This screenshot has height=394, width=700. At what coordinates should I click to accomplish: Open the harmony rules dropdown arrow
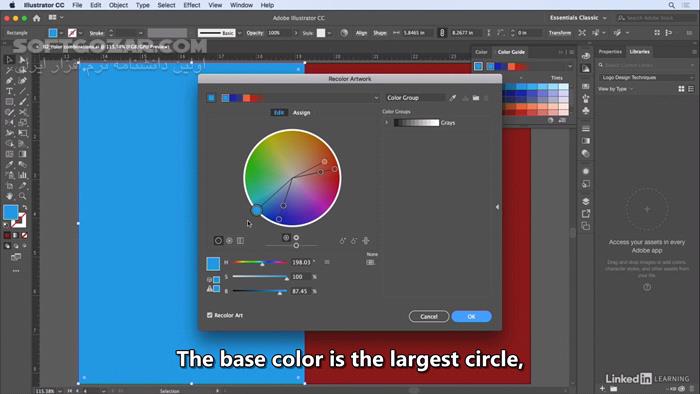pyautogui.click(x=376, y=98)
